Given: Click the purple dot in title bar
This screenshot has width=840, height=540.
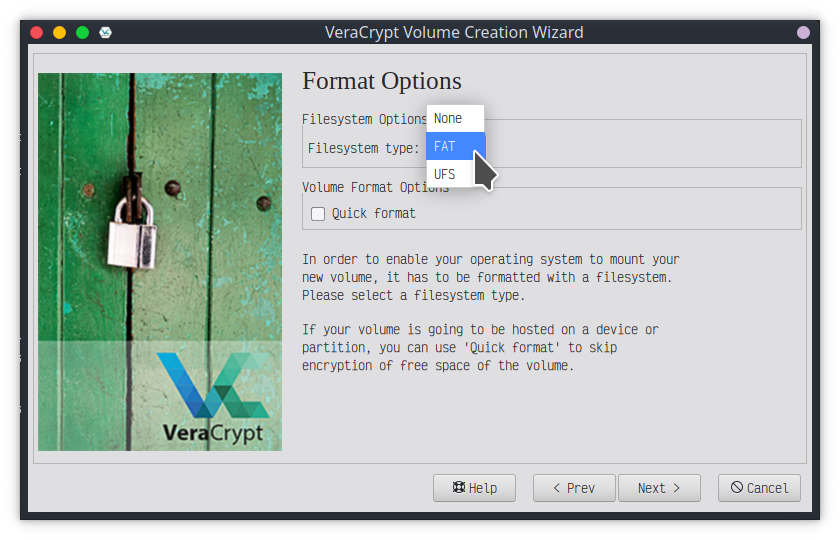Looking at the screenshot, I should point(803,32).
